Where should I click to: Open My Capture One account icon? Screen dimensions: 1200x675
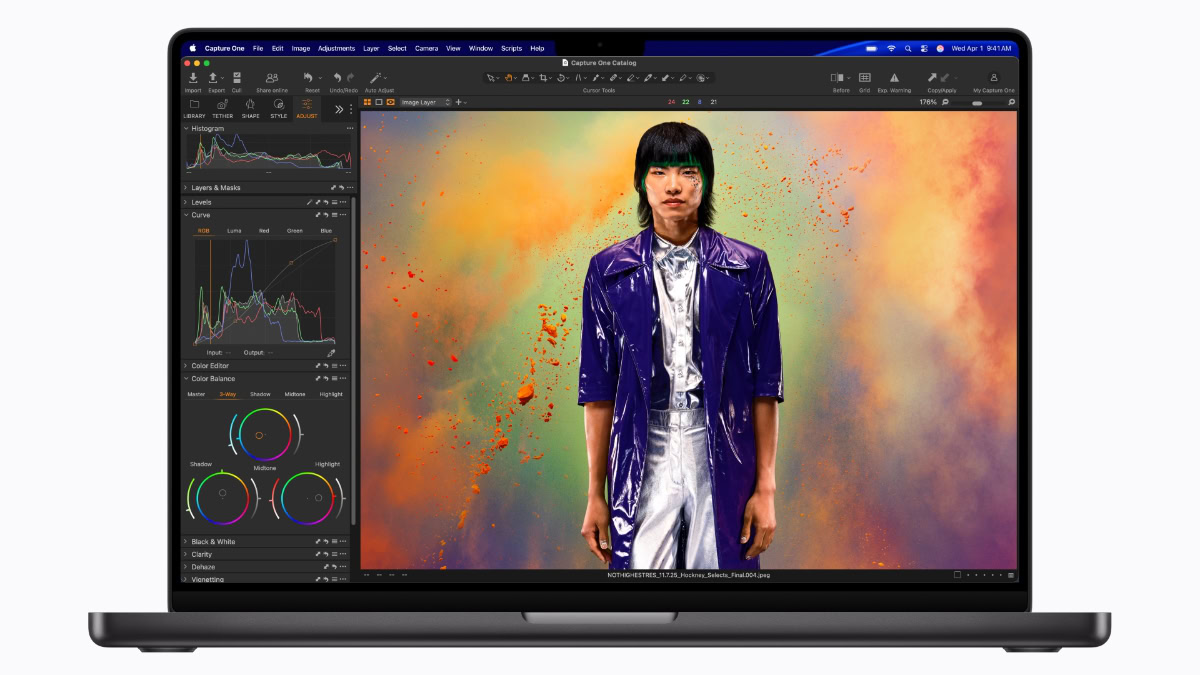pos(994,77)
